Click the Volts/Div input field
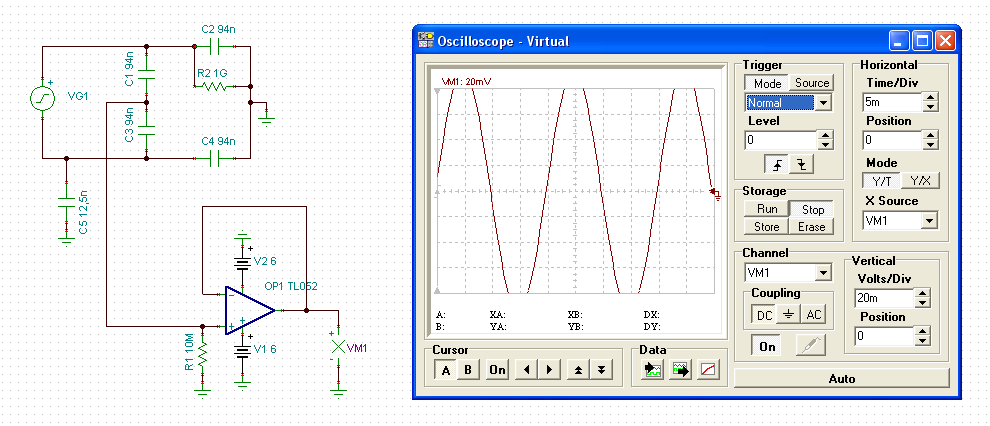This screenshot has height=426, width=990. tap(884, 298)
